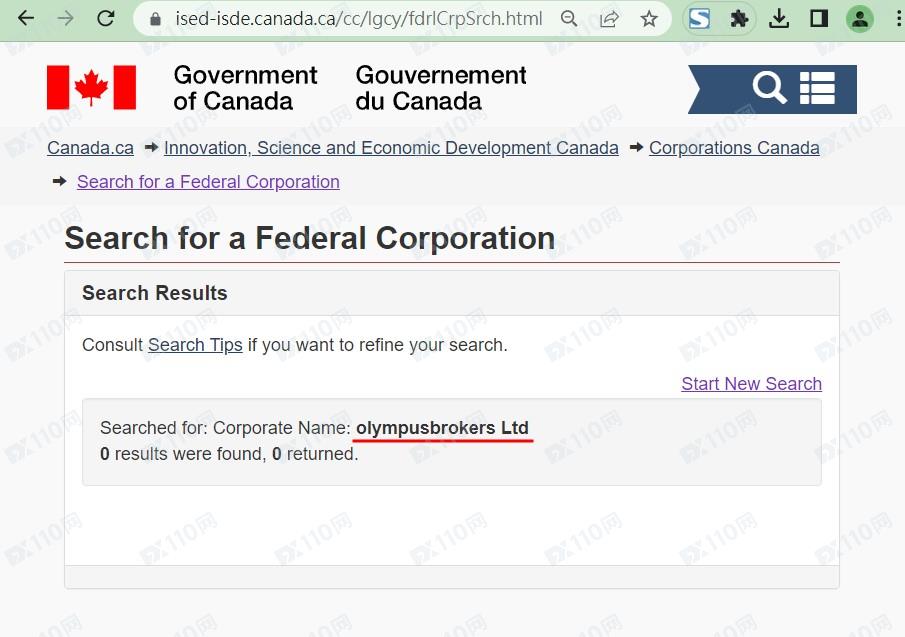
Task: Reload the current page
Action: 104,19
